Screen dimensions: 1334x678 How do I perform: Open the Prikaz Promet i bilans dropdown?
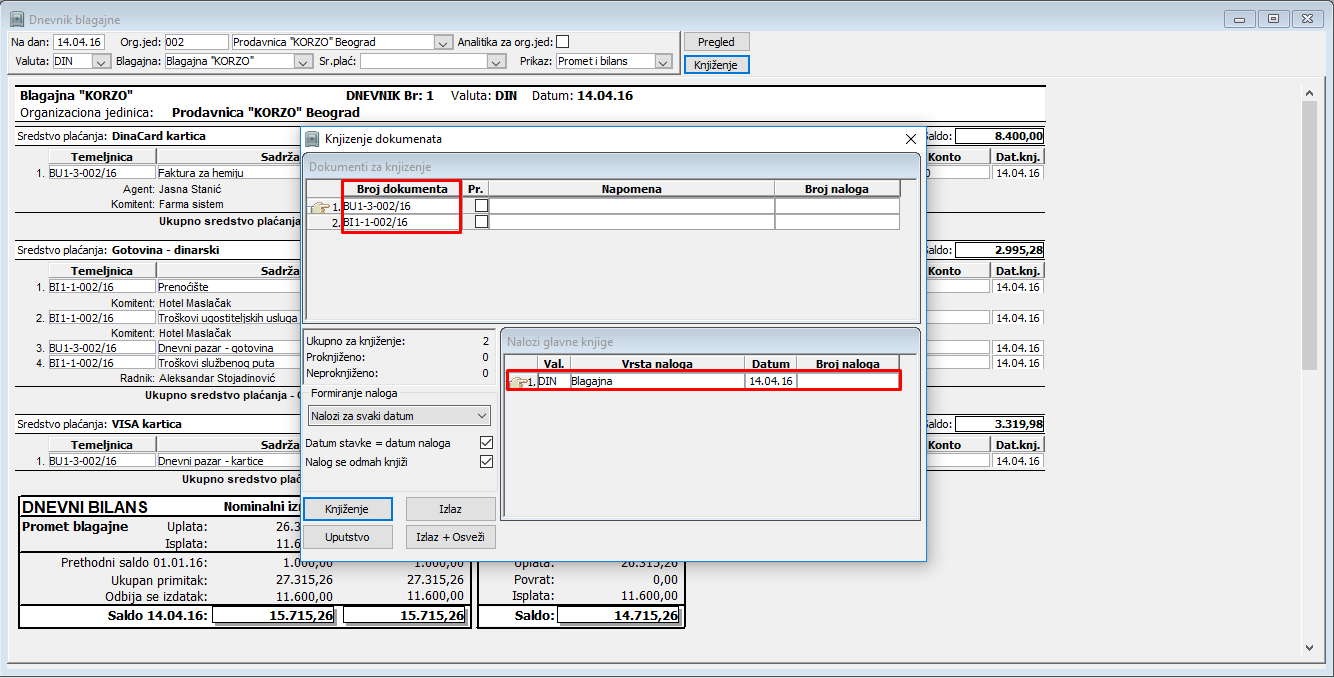pyautogui.click(x=662, y=62)
